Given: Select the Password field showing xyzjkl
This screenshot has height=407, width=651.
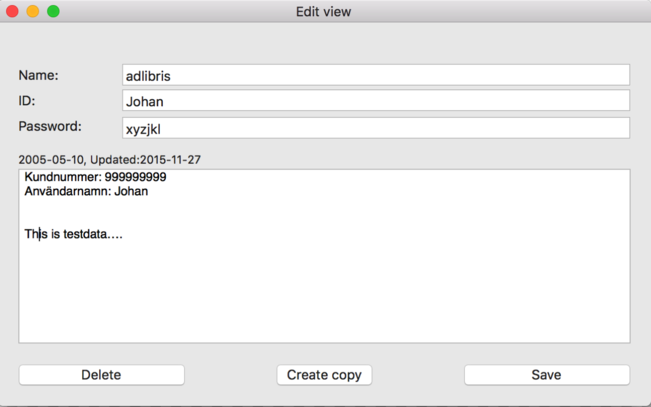Looking at the screenshot, I should (375, 127).
